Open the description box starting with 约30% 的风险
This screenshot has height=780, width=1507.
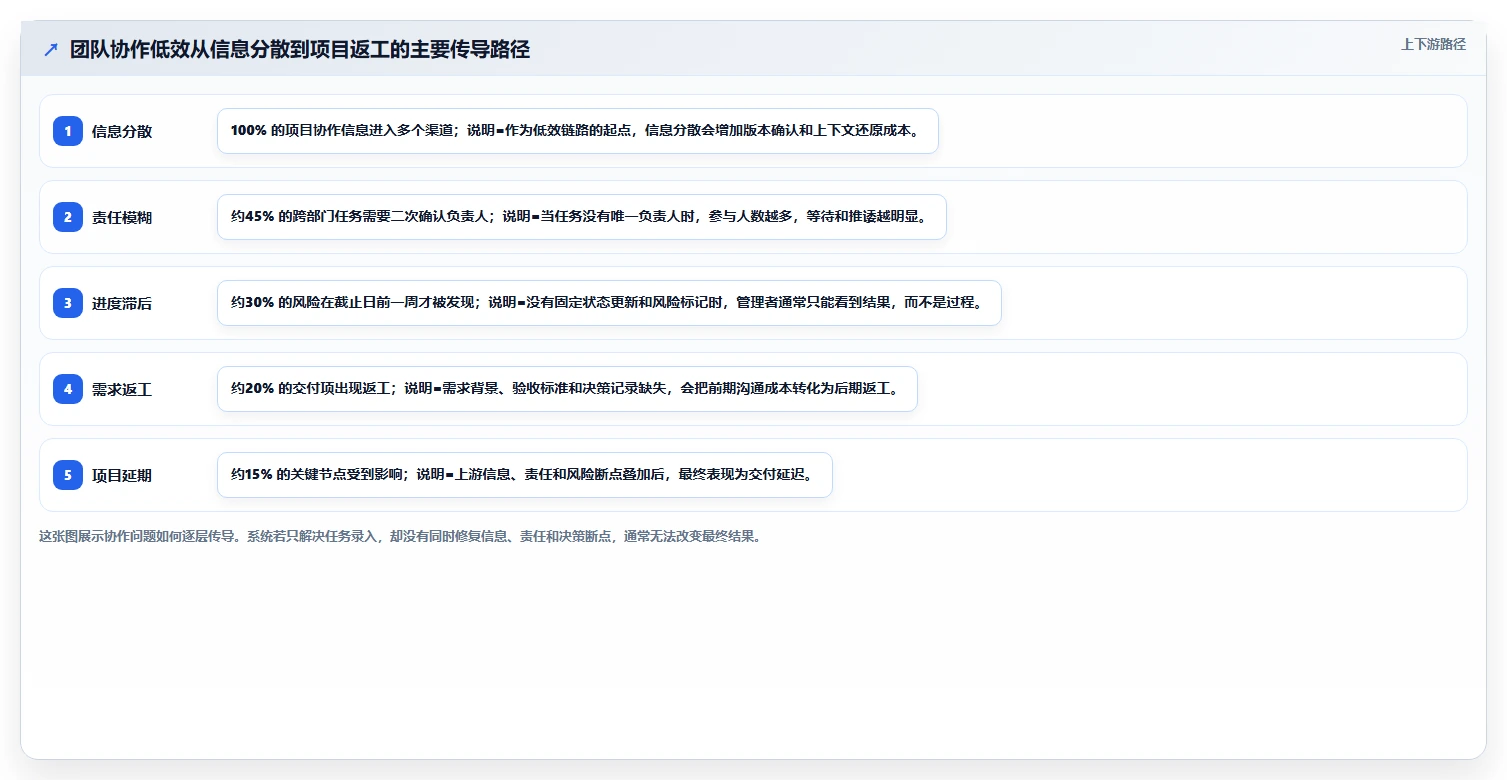(609, 303)
